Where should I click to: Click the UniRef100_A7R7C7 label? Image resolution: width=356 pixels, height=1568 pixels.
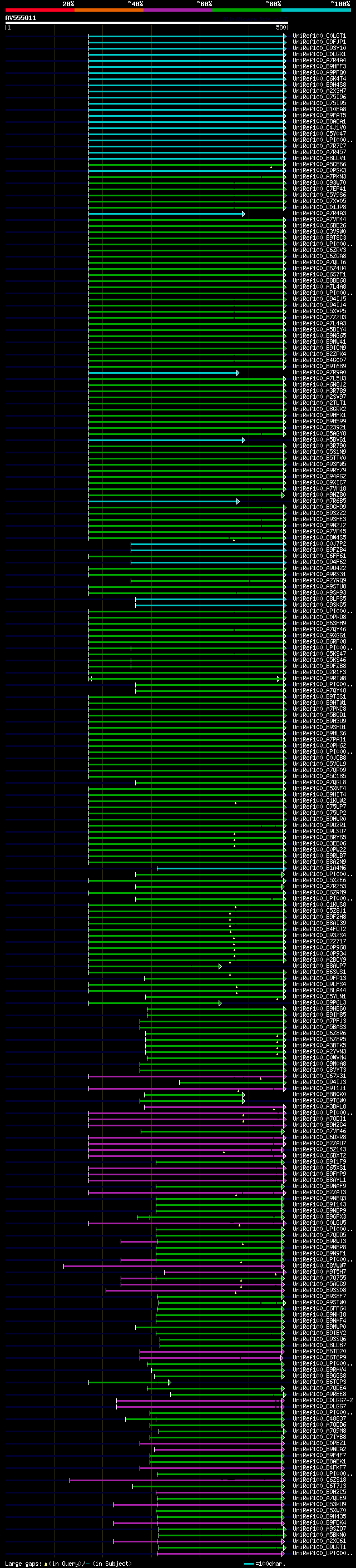click(319, 147)
